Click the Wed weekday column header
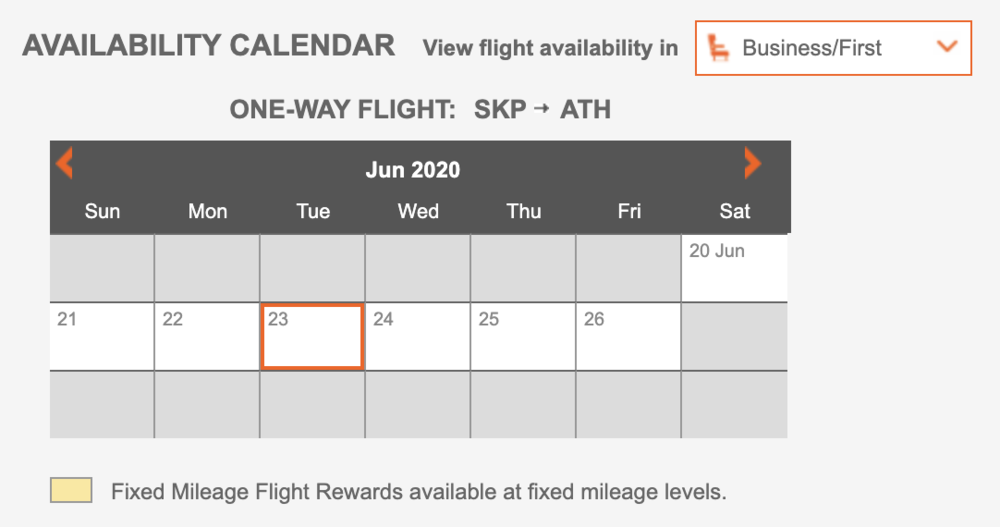 pos(418,211)
